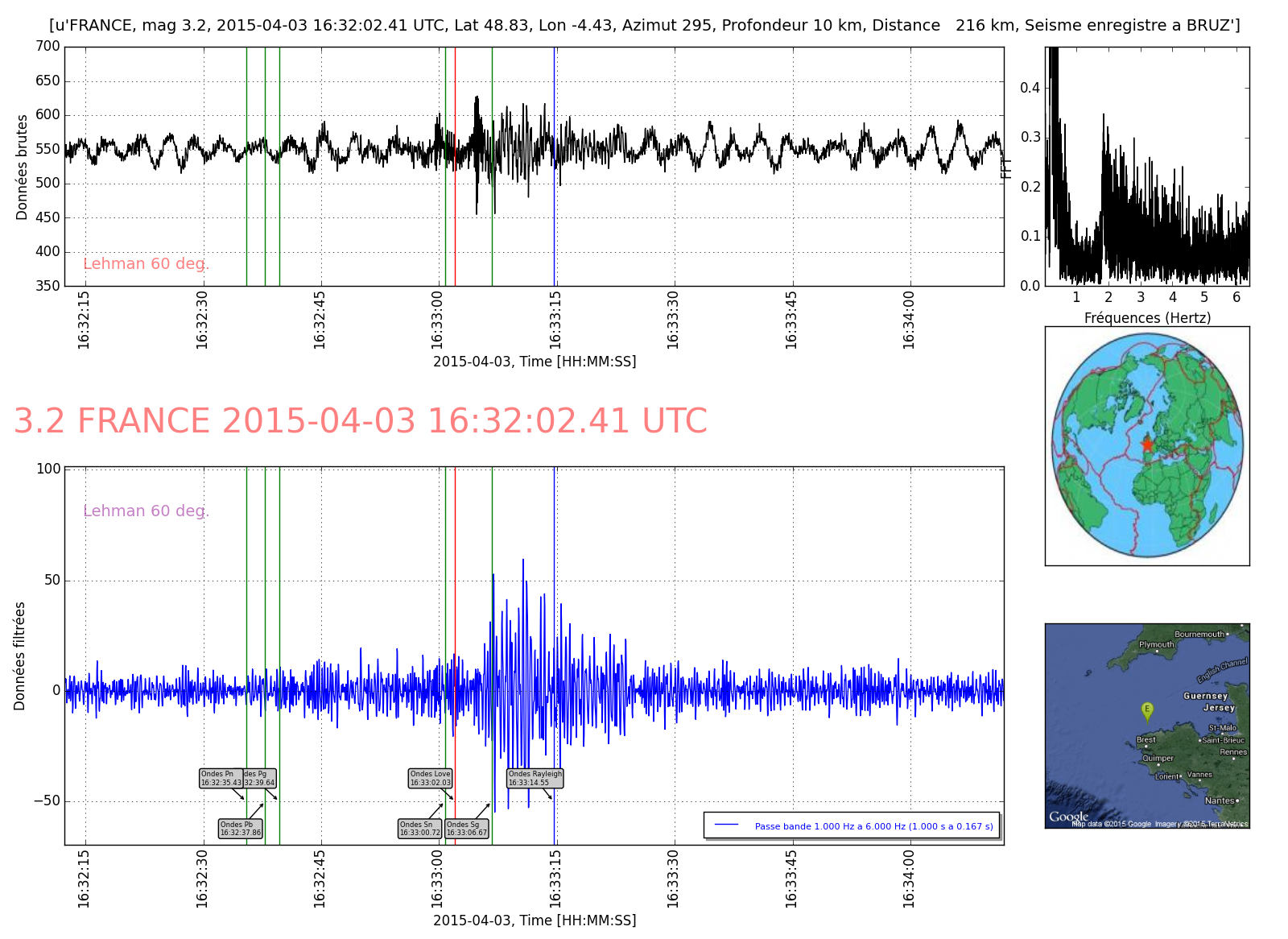Click the FFT frequency spectrum plot
Viewport: 1288px width, 939px height.
[x=1146, y=166]
